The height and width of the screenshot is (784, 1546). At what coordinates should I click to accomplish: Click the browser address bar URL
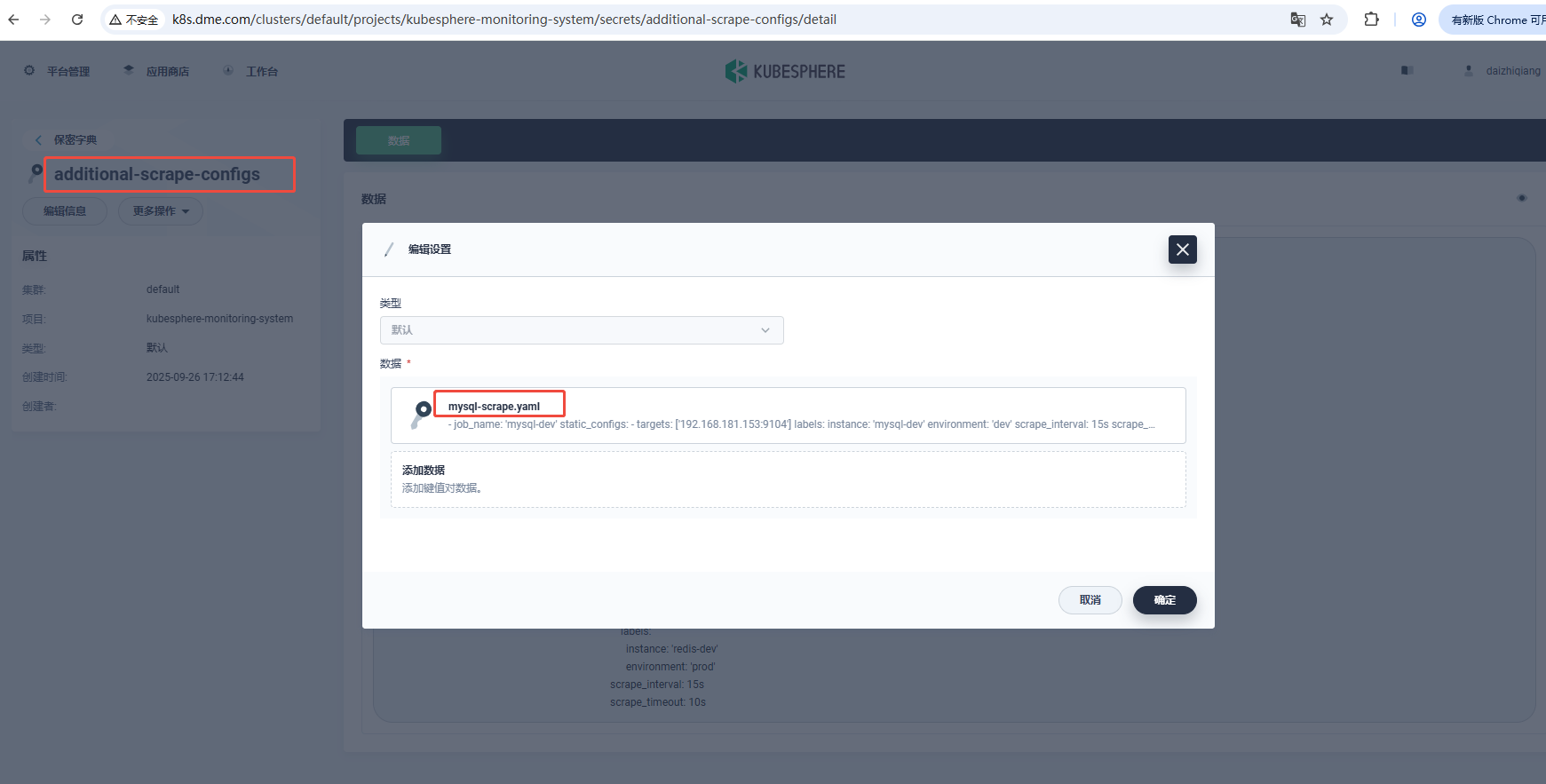click(503, 20)
